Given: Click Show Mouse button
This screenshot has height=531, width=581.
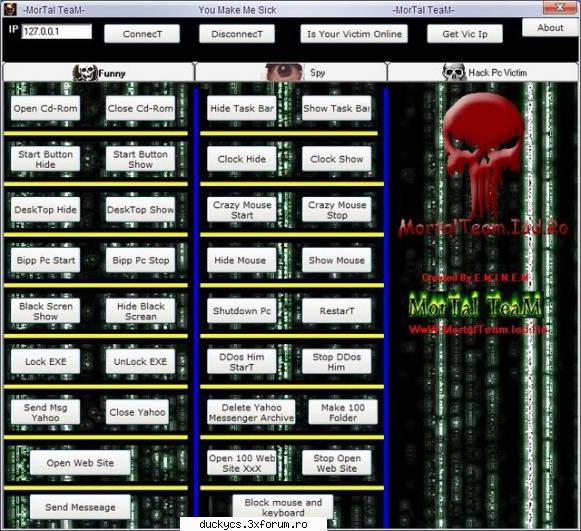Looking at the screenshot, I should pos(337,260).
